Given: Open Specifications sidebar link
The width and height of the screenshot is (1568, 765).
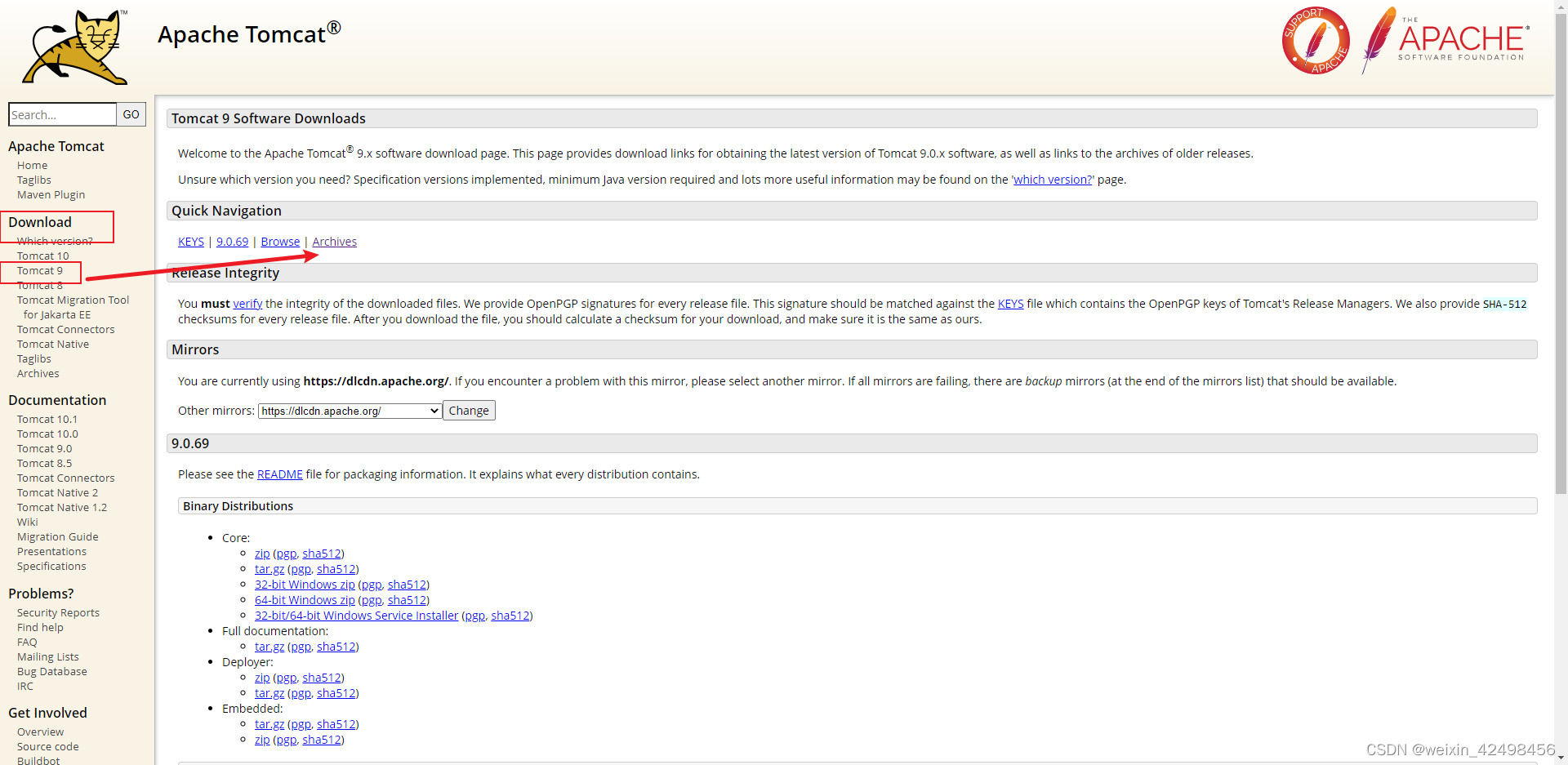Looking at the screenshot, I should [x=51, y=566].
